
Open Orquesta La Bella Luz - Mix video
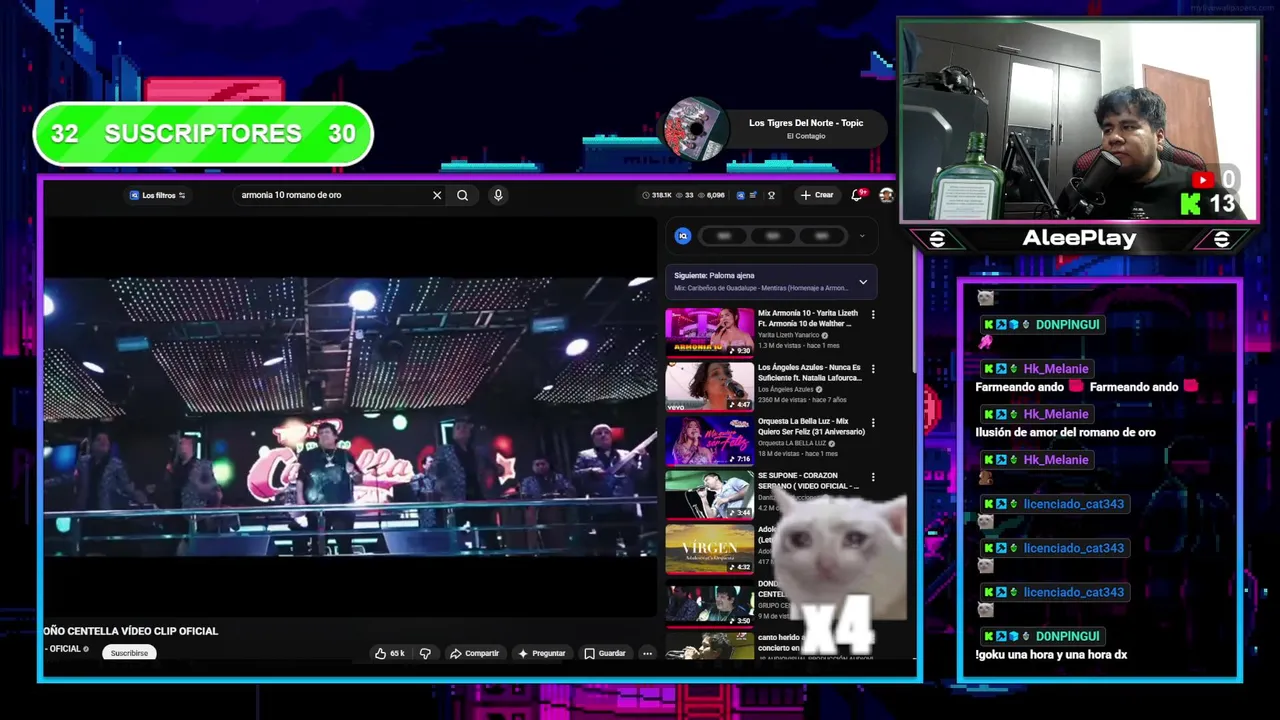point(809,426)
